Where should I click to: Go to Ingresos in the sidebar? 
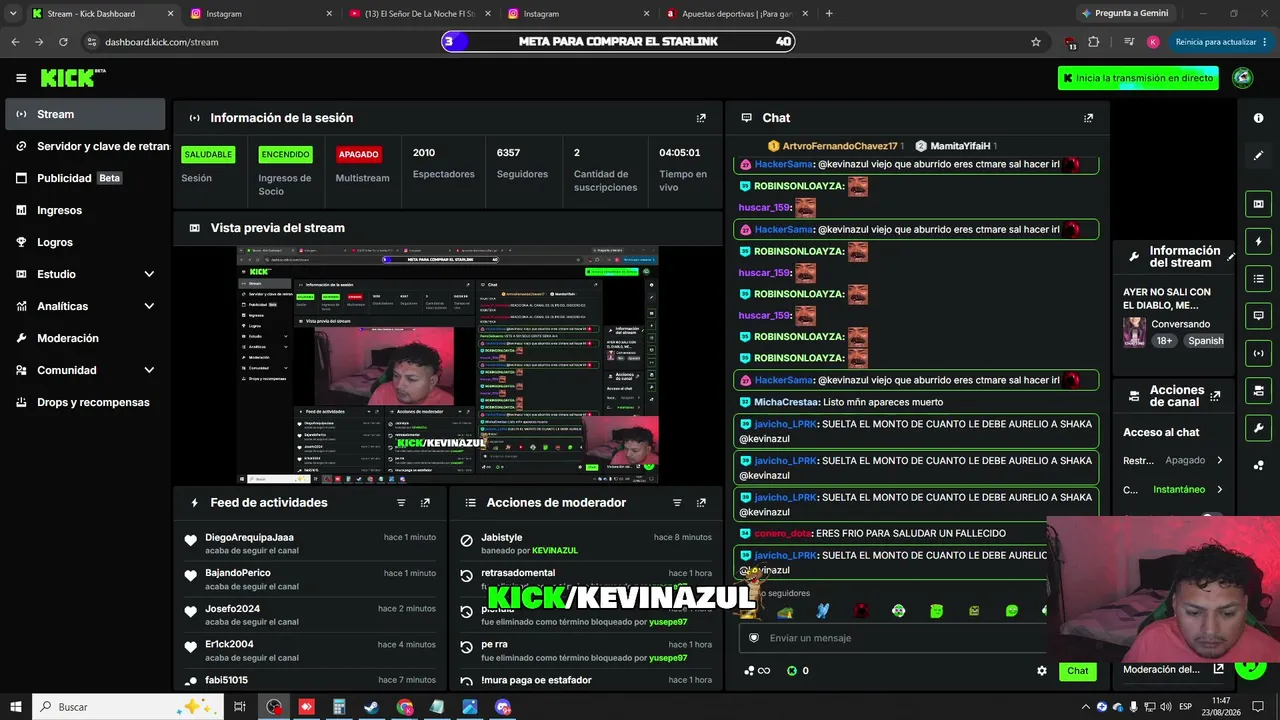tap(85, 210)
